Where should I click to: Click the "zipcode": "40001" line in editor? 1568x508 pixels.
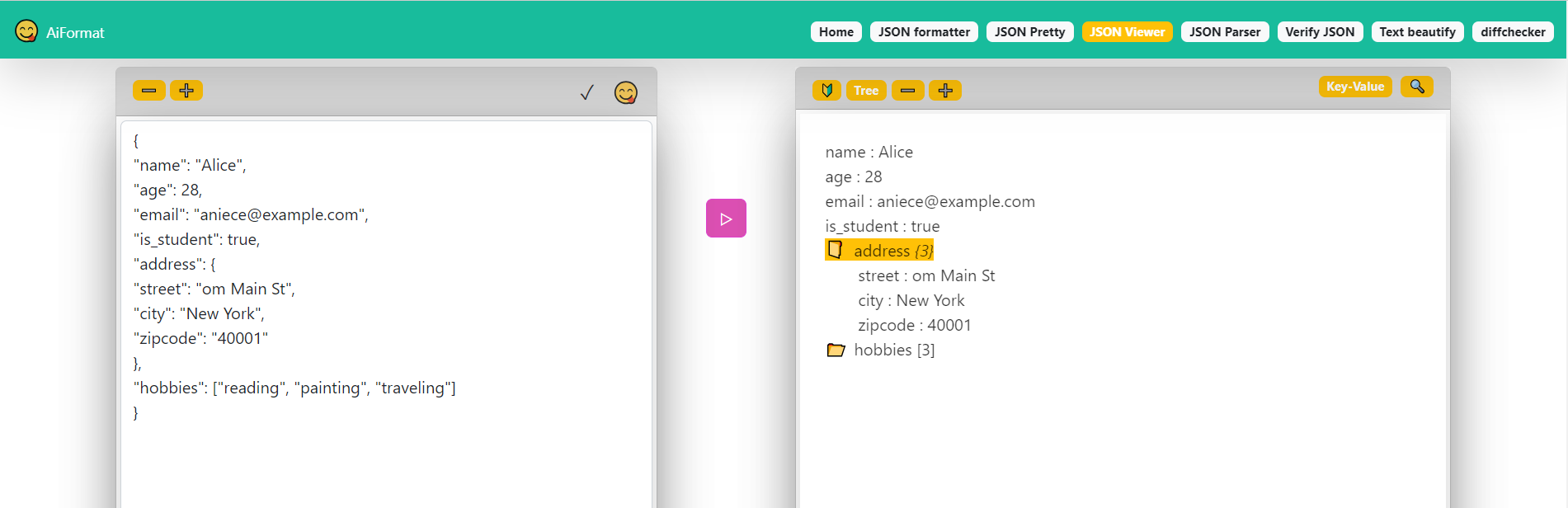[200, 338]
